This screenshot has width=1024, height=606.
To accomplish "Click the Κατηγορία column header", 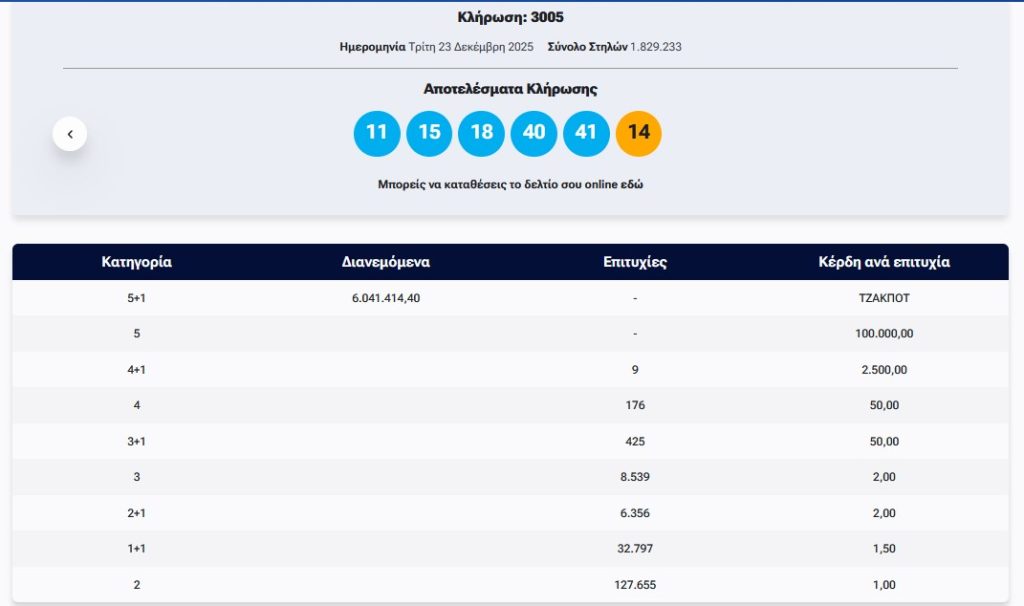I will tap(137, 262).
